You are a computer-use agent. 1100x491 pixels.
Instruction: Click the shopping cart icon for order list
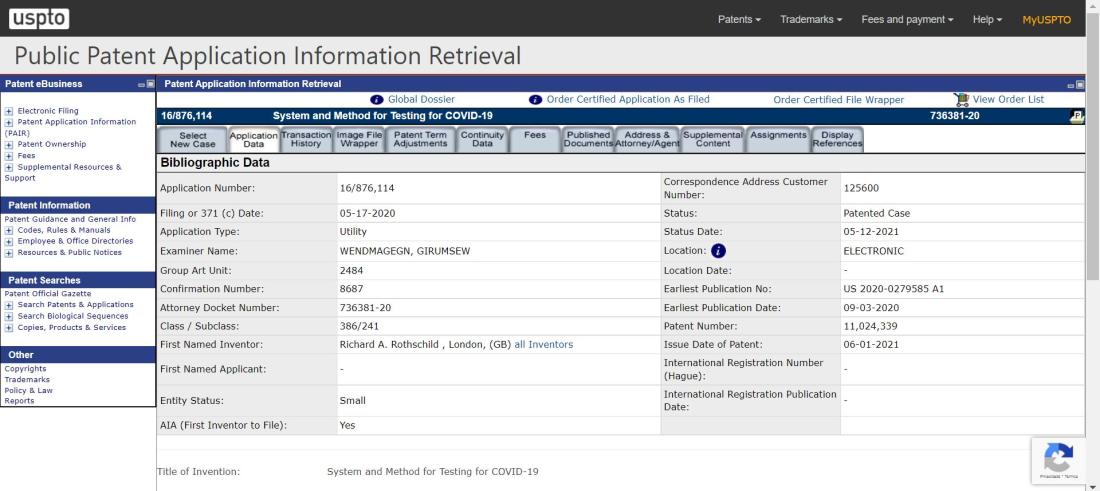coord(961,100)
